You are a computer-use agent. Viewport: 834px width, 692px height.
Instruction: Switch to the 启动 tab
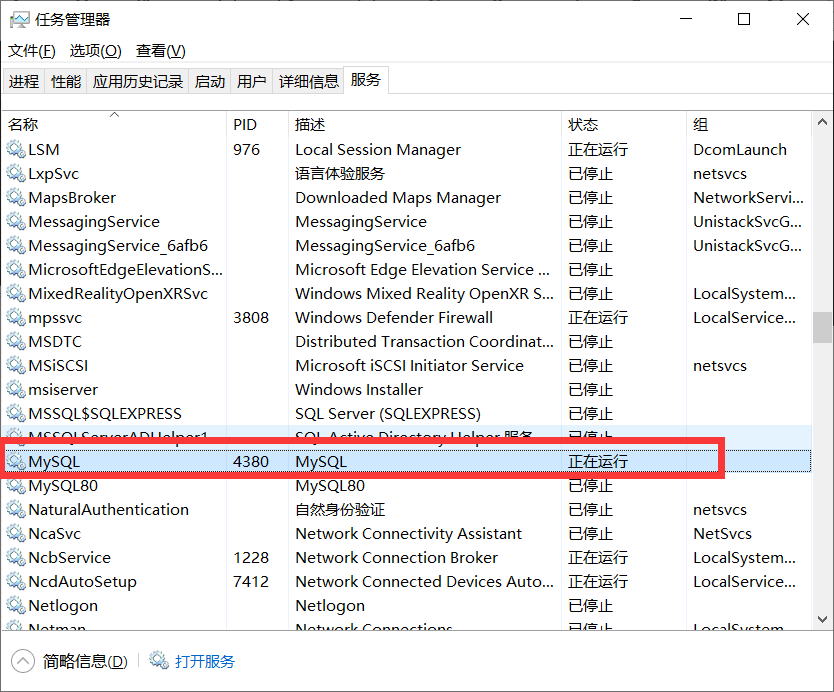(210, 81)
